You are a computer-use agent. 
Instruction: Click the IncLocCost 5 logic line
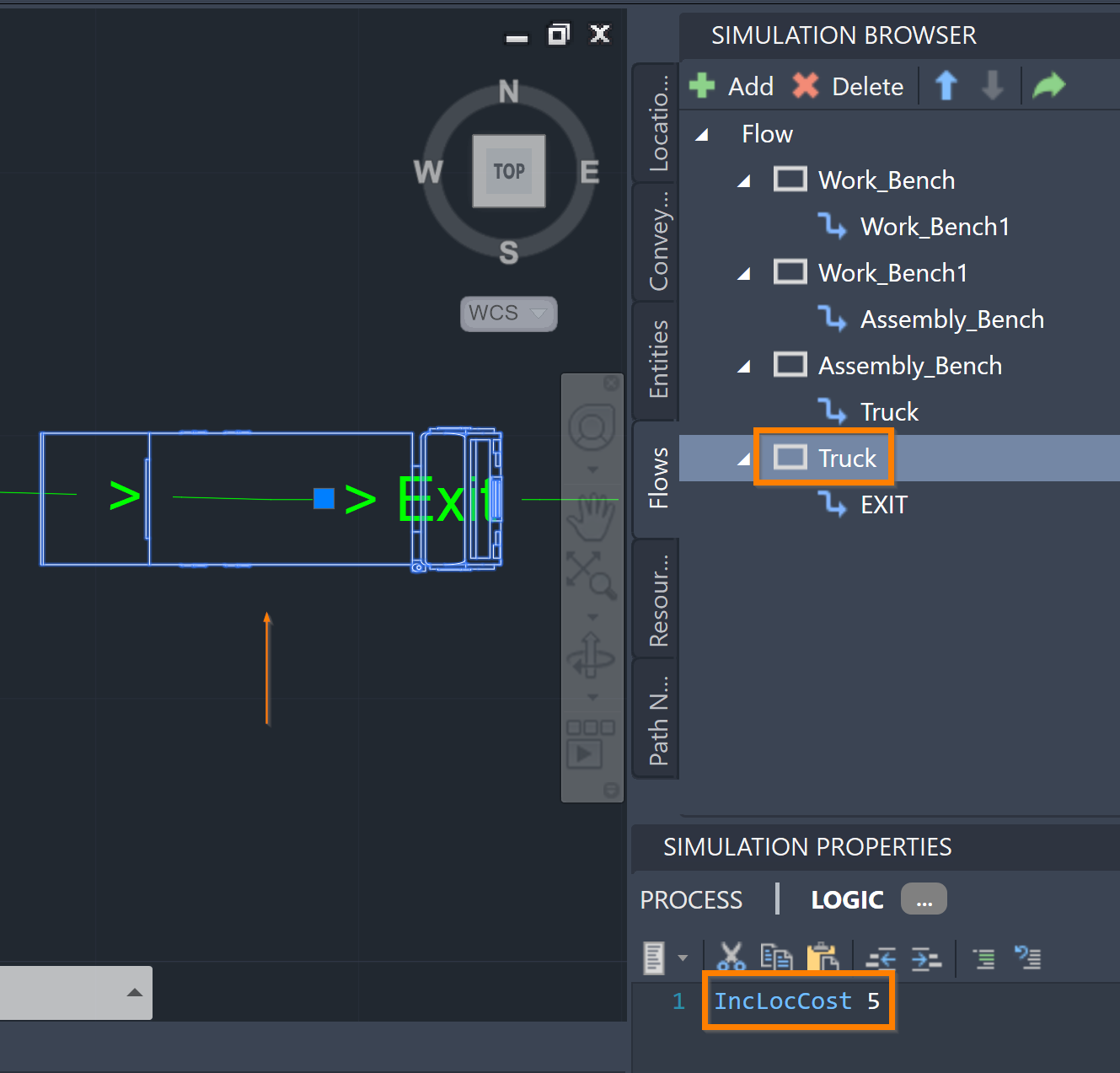[797, 1001]
